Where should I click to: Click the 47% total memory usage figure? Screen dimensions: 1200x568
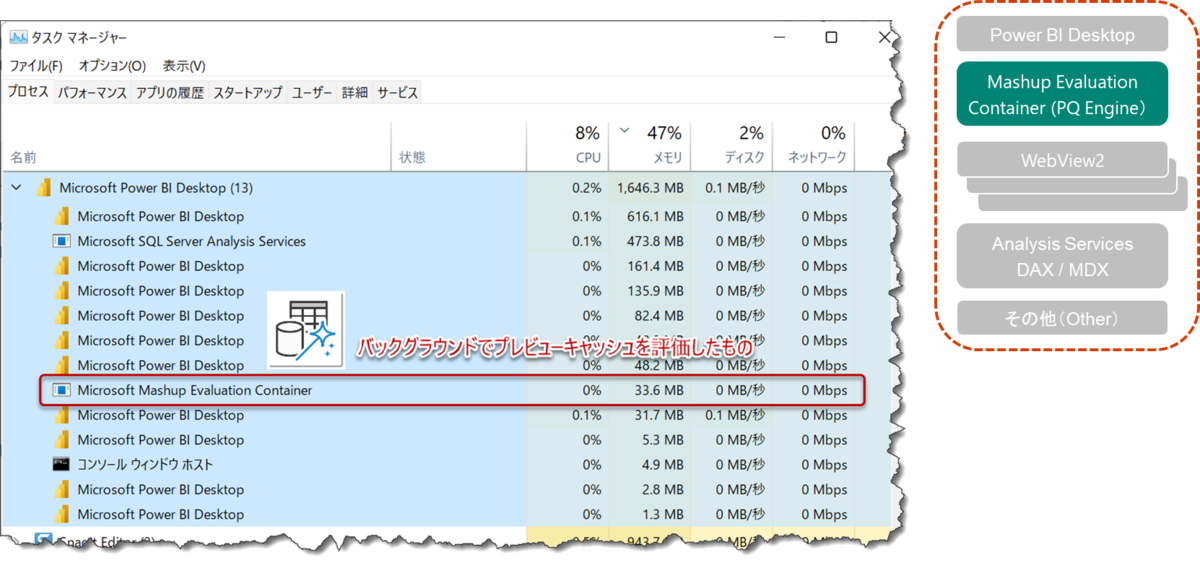click(x=664, y=132)
